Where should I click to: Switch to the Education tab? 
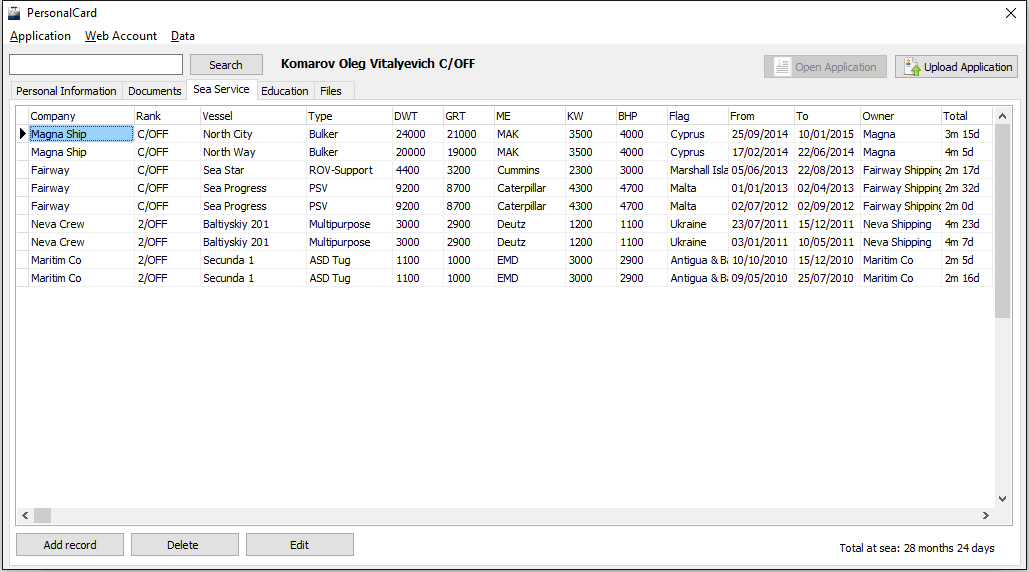click(285, 91)
